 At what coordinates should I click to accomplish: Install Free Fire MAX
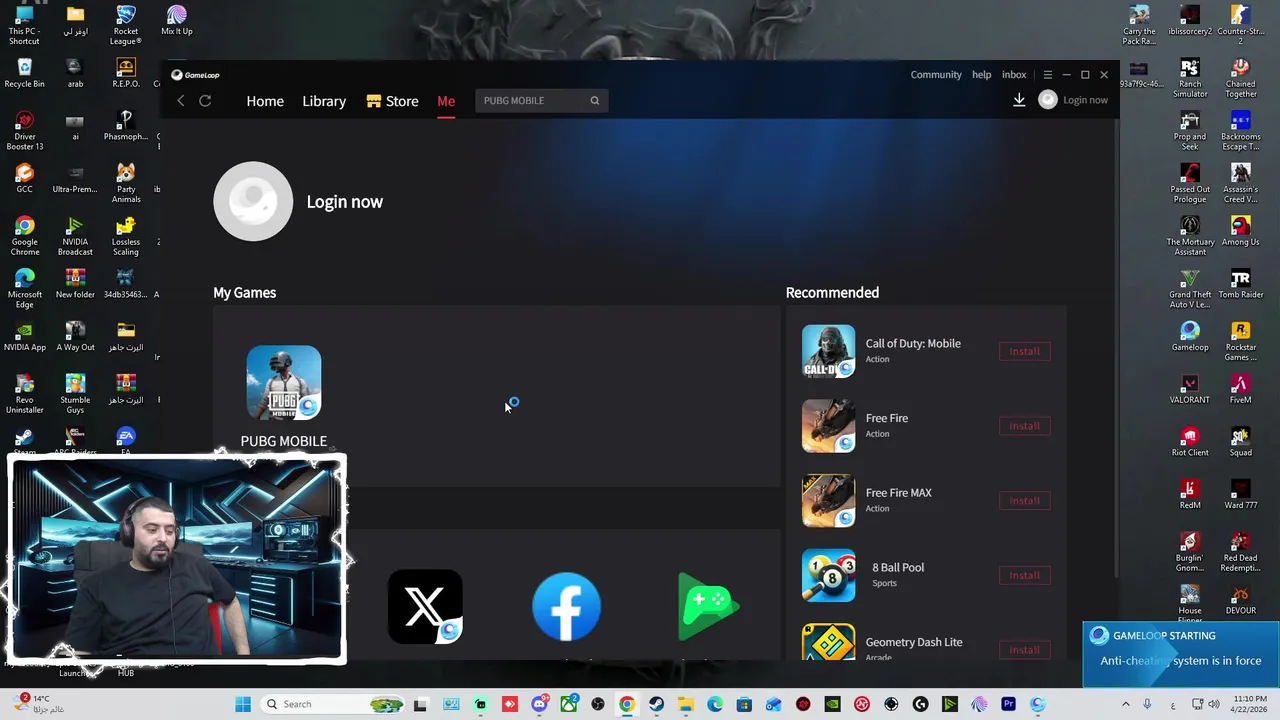coord(1024,501)
